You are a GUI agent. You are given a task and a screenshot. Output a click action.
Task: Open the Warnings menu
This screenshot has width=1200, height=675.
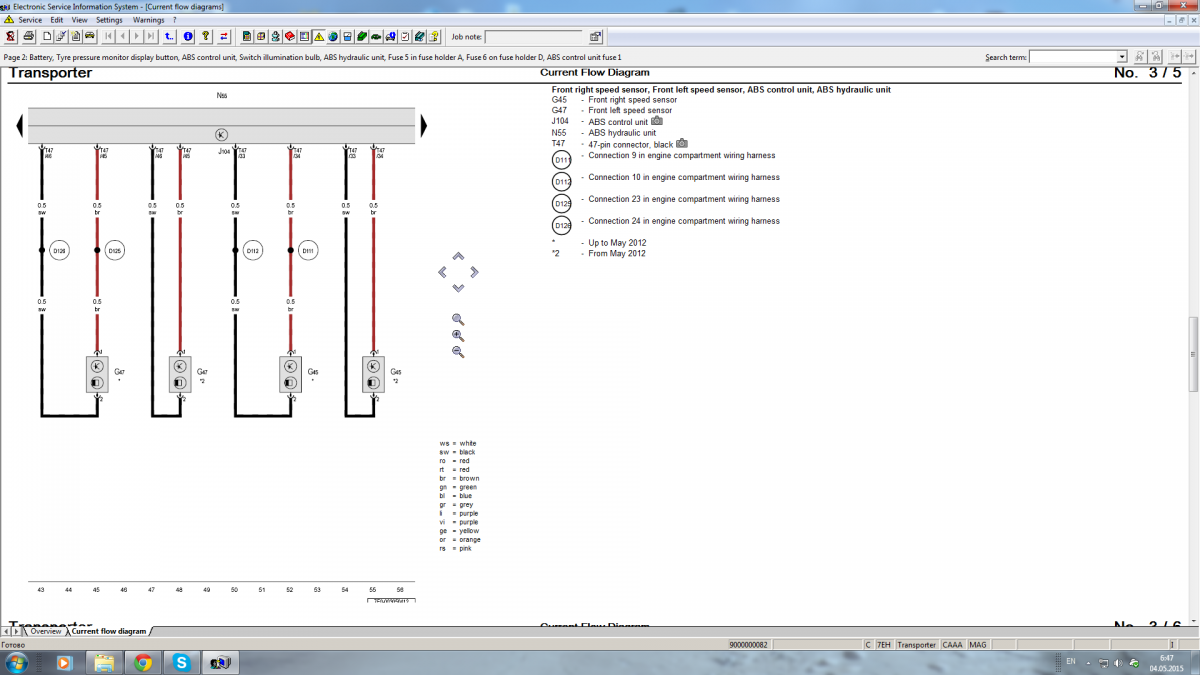click(x=148, y=20)
